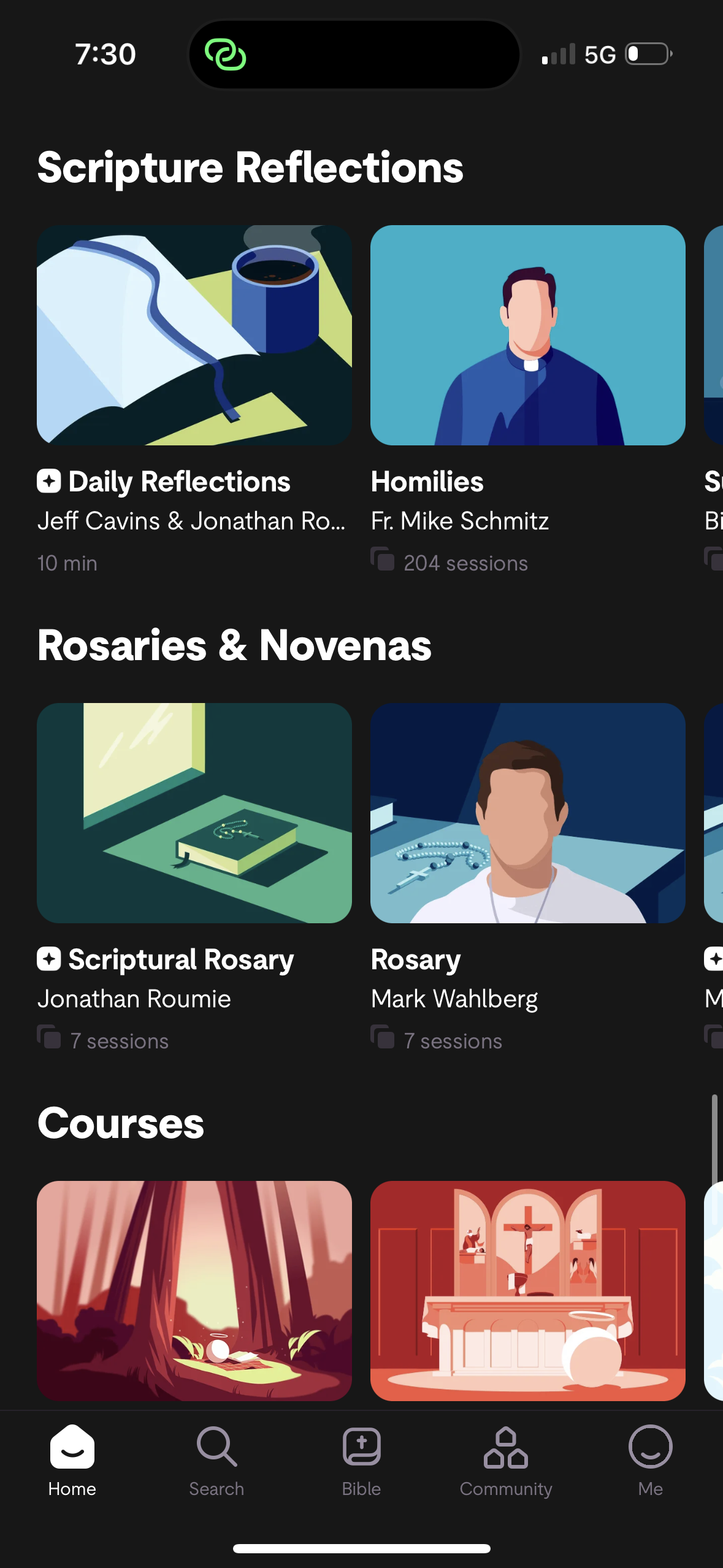Open the Scriptural Rosary book thumbnail

[x=194, y=813]
